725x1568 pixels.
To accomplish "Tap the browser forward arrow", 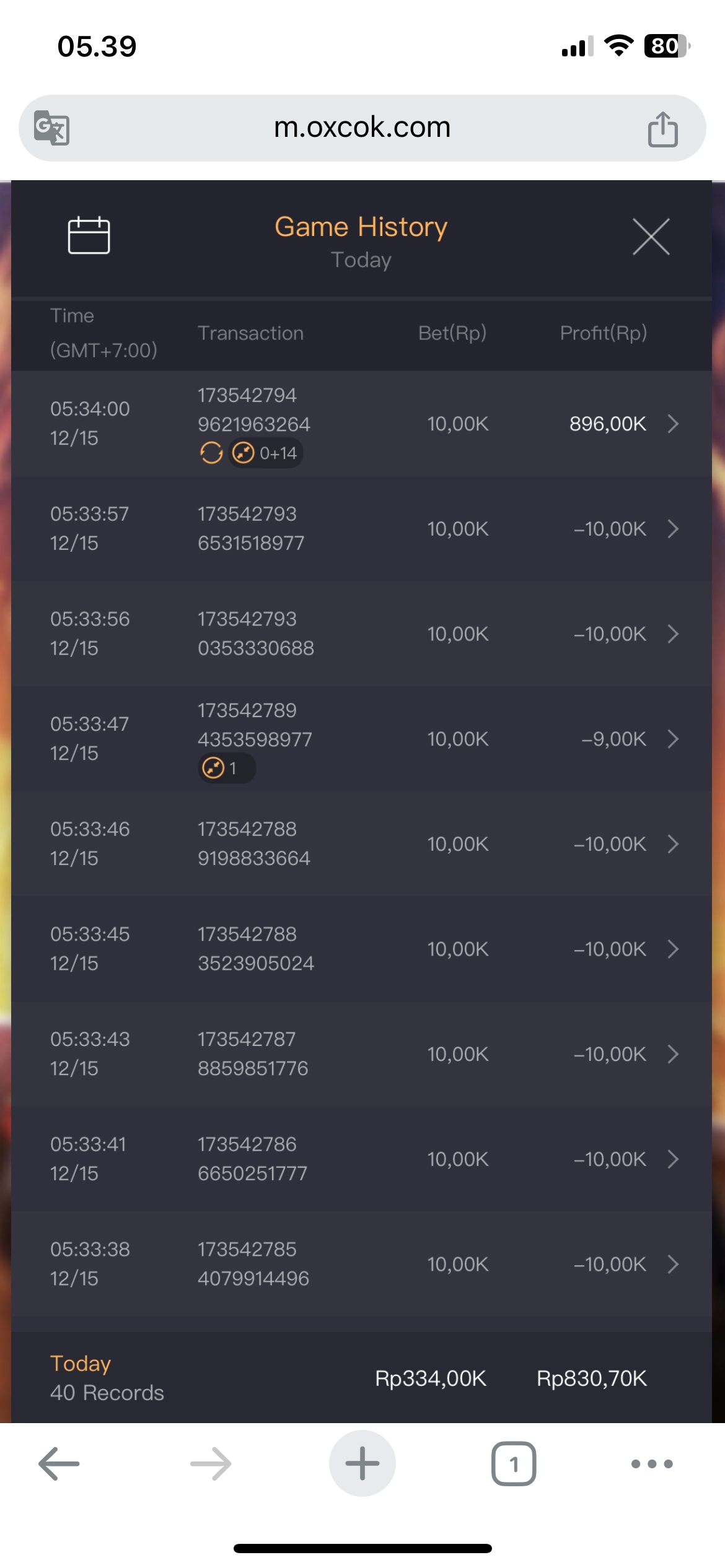I will coord(211,1463).
